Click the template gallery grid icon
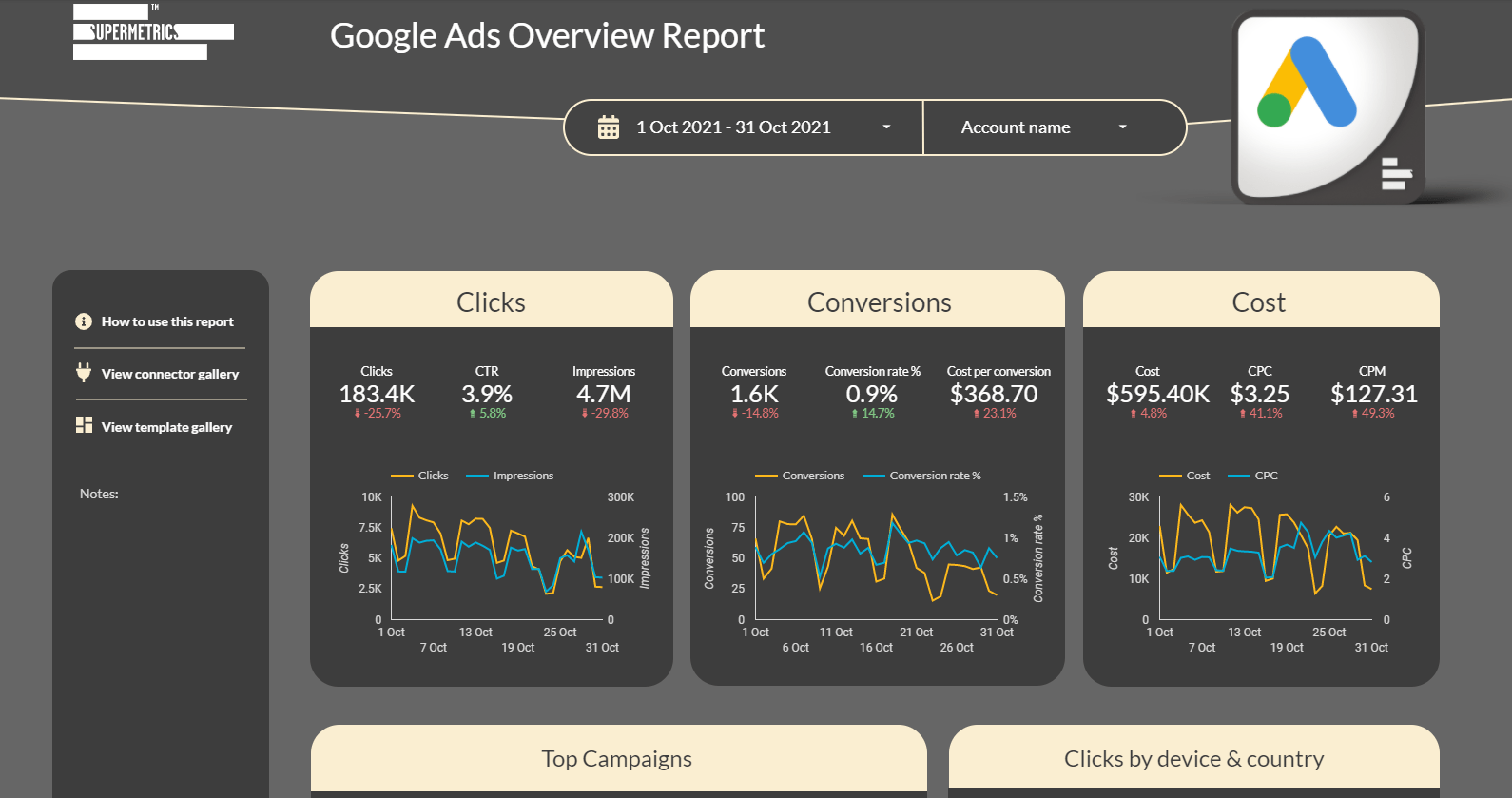Image resolution: width=1512 pixels, height=798 pixels. (x=84, y=425)
